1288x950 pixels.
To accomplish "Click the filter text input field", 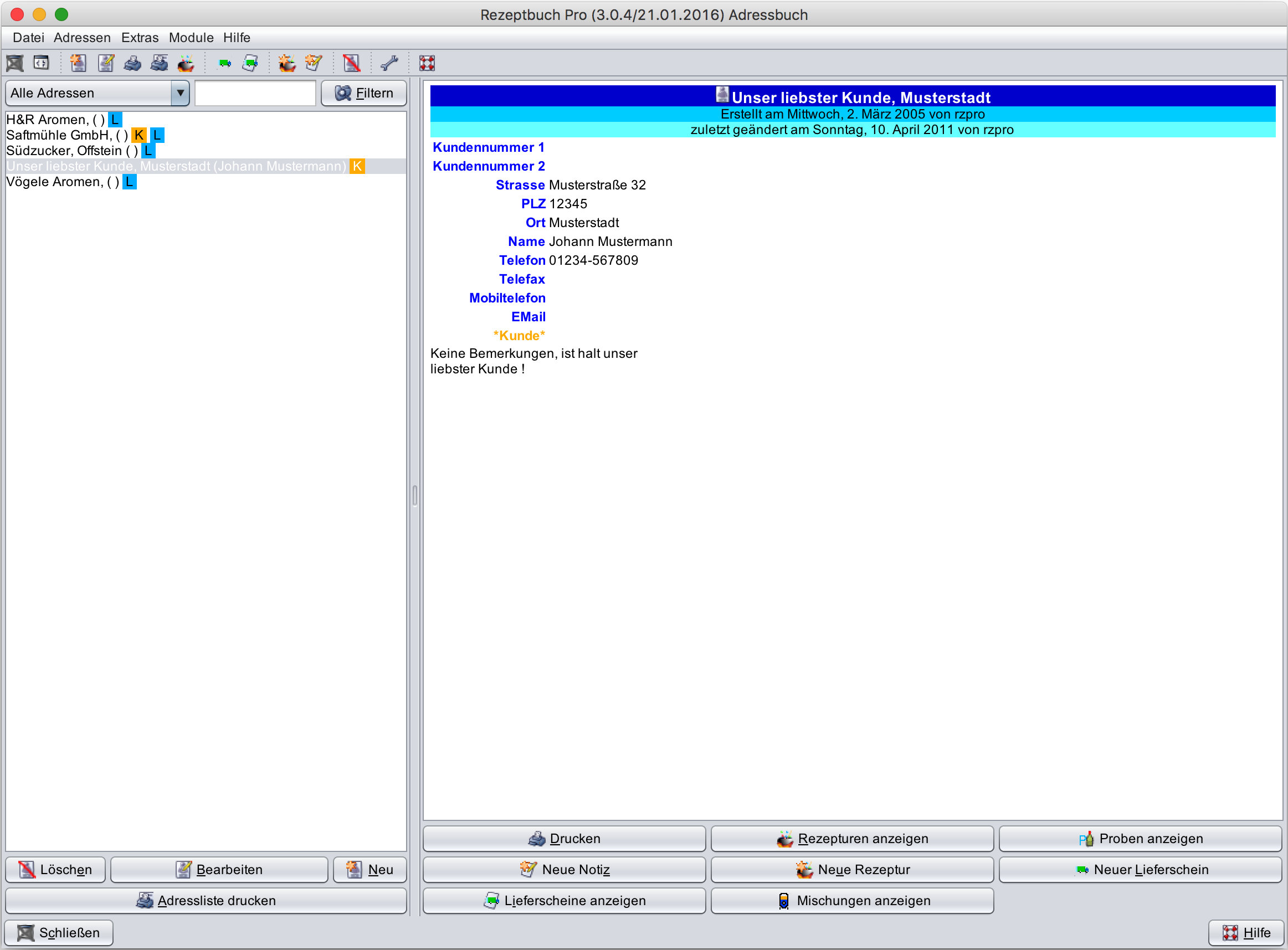I will (x=255, y=93).
